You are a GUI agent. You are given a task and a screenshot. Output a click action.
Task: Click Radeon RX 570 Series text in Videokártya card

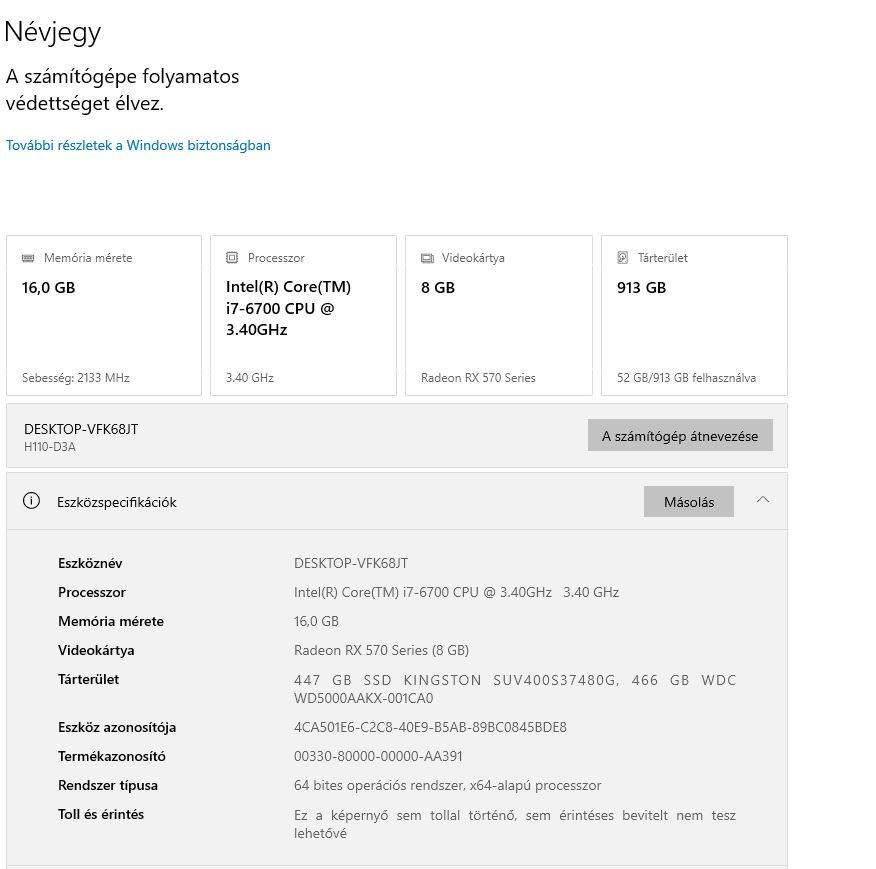click(x=478, y=378)
